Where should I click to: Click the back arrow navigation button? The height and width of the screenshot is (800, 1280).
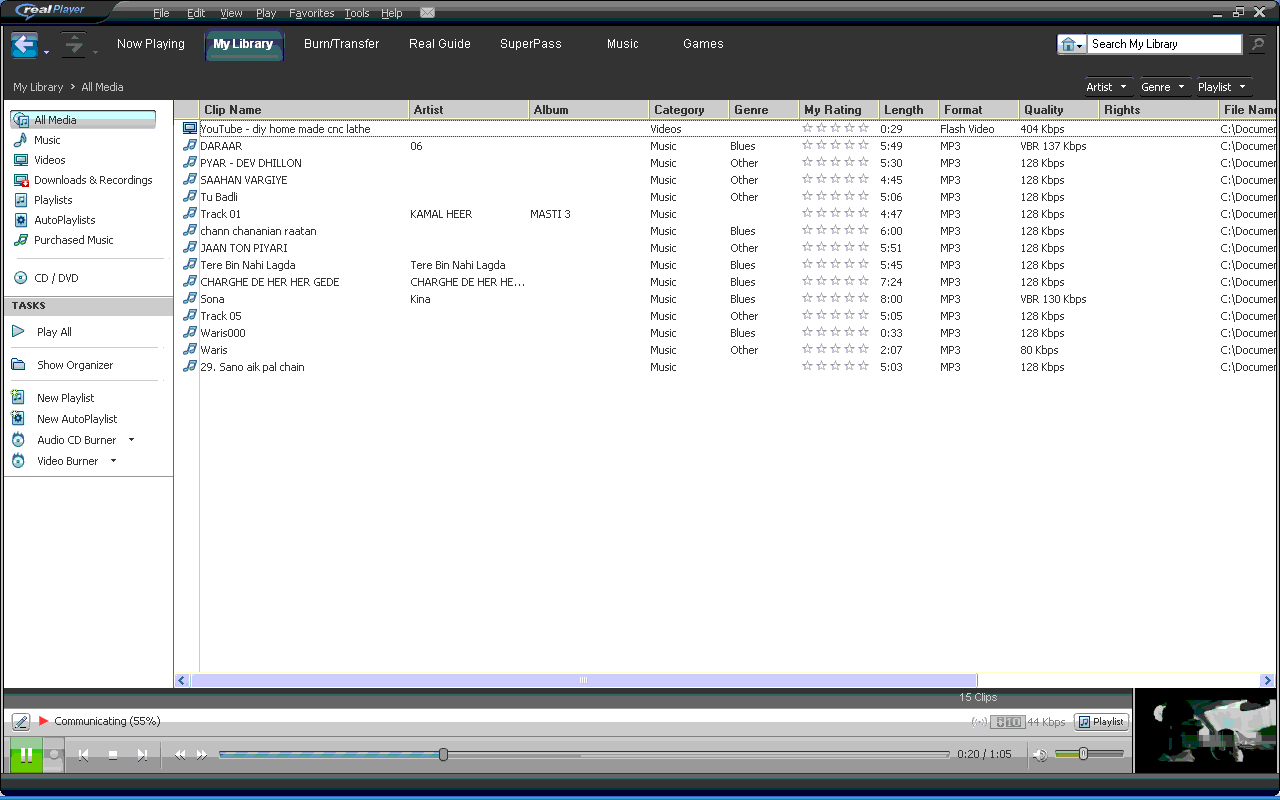click(x=24, y=45)
